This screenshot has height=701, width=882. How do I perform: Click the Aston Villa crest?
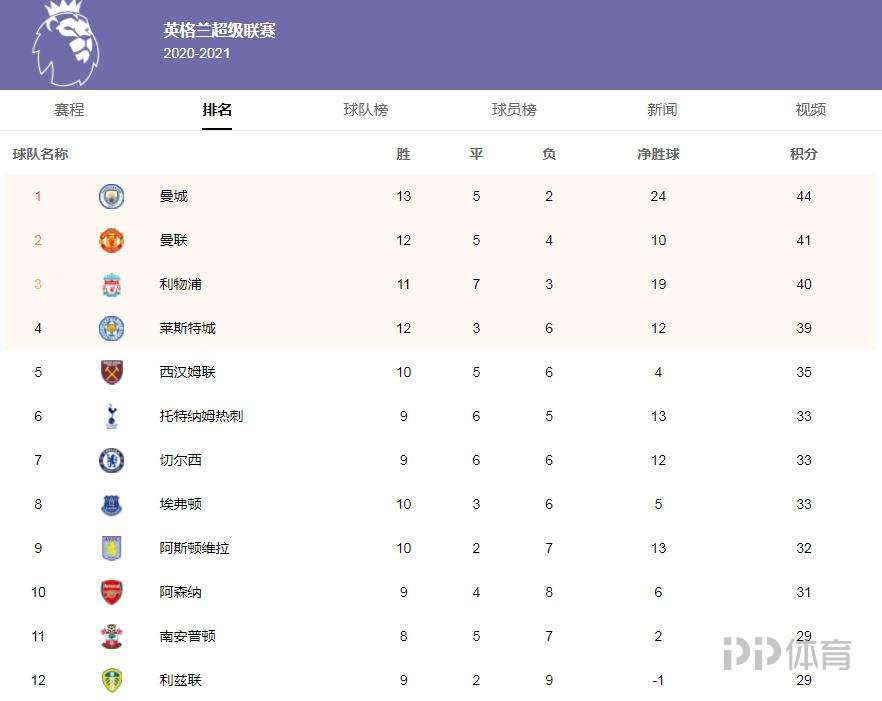[x=111, y=548]
